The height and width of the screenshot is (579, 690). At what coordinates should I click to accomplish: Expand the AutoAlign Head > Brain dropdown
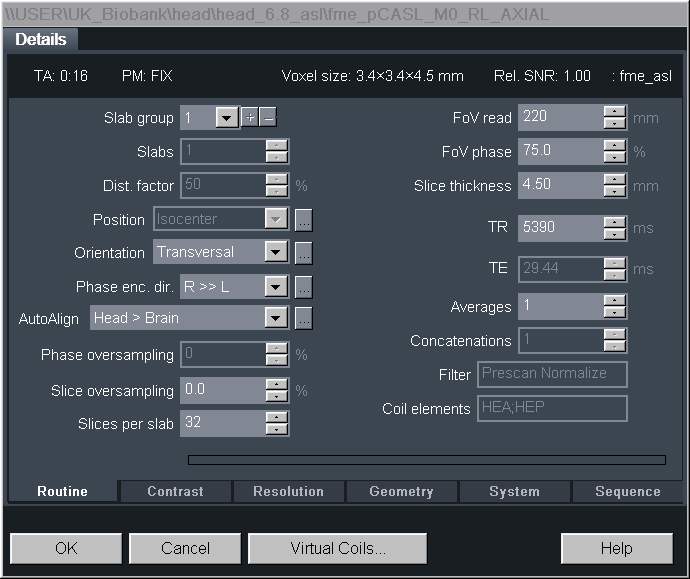point(277,319)
